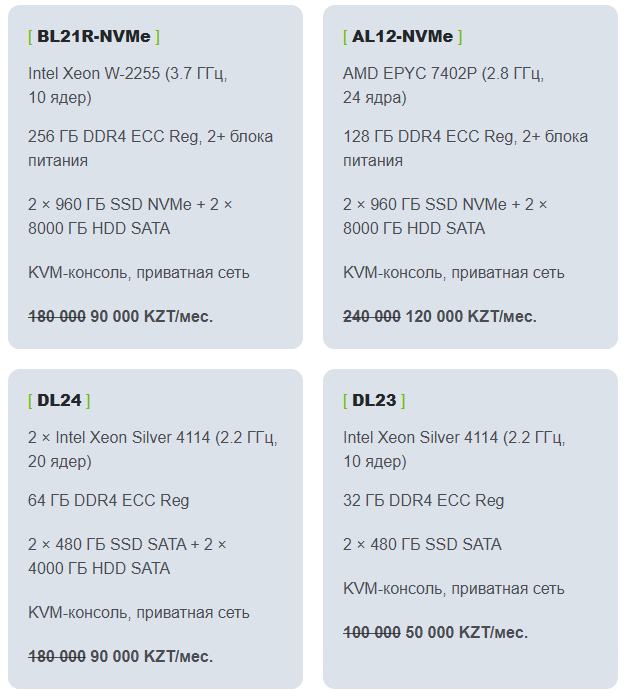Click the storage line in the BL21R-NVMe card
Viewport: 626px width, 700px height.
[x=130, y=216]
